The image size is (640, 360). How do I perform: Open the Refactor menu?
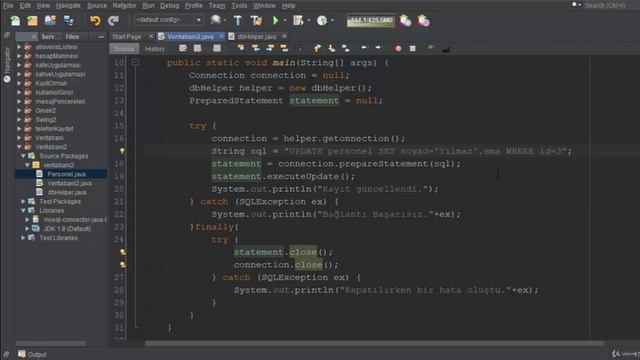pyautogui.click(x=124, y=6)
